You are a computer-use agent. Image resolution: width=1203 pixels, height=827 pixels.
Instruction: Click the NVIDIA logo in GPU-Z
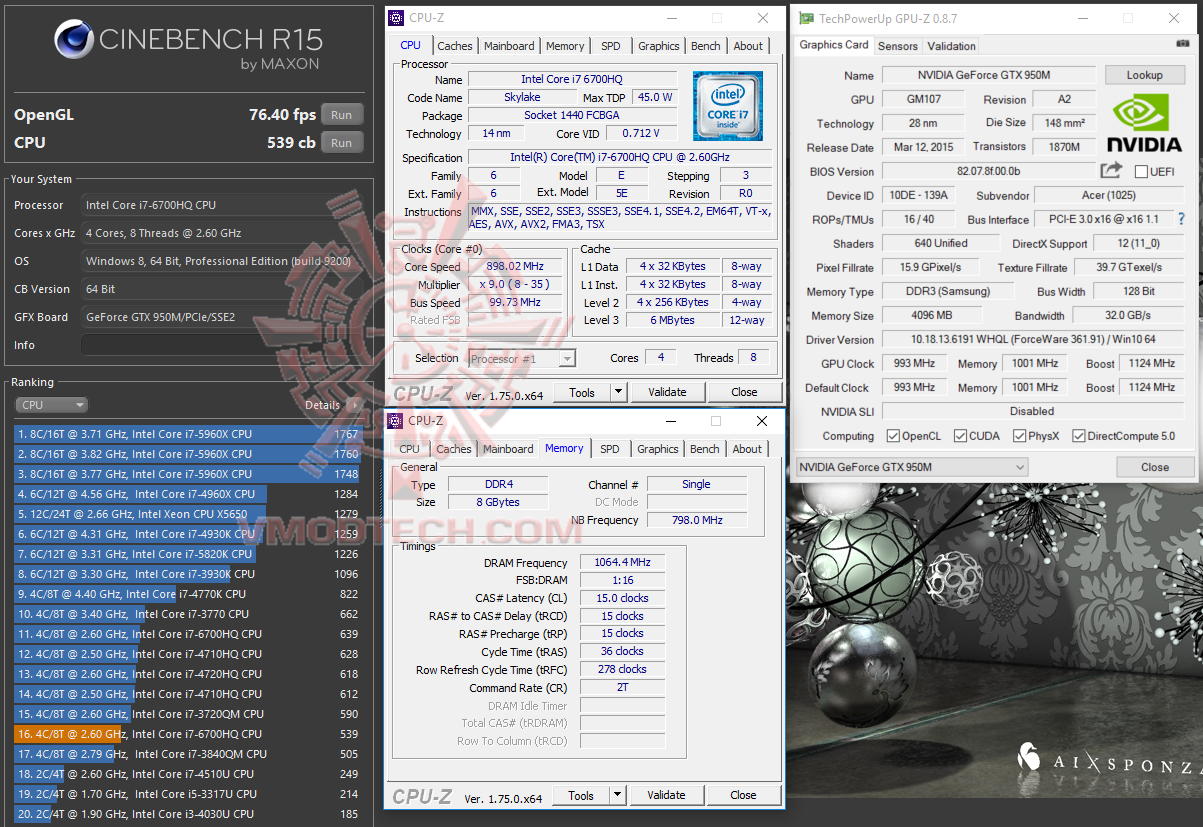1146,124
